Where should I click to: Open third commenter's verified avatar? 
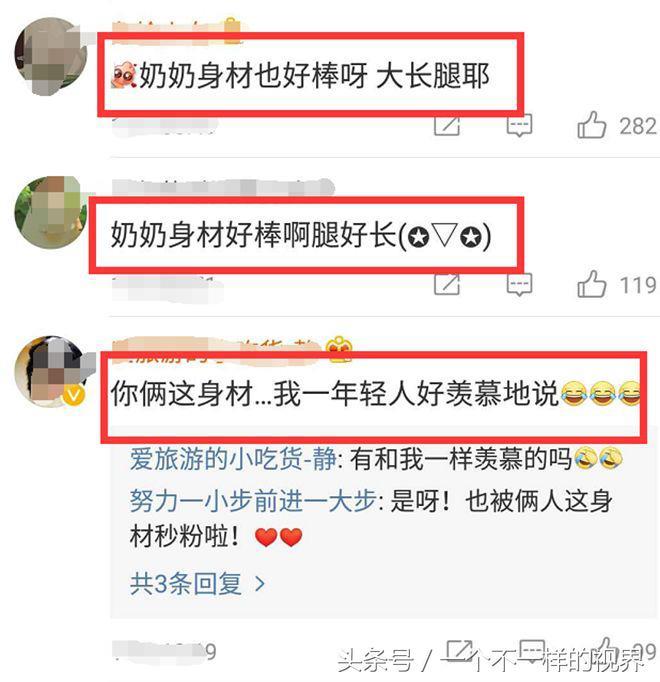(x=51, y=371)
